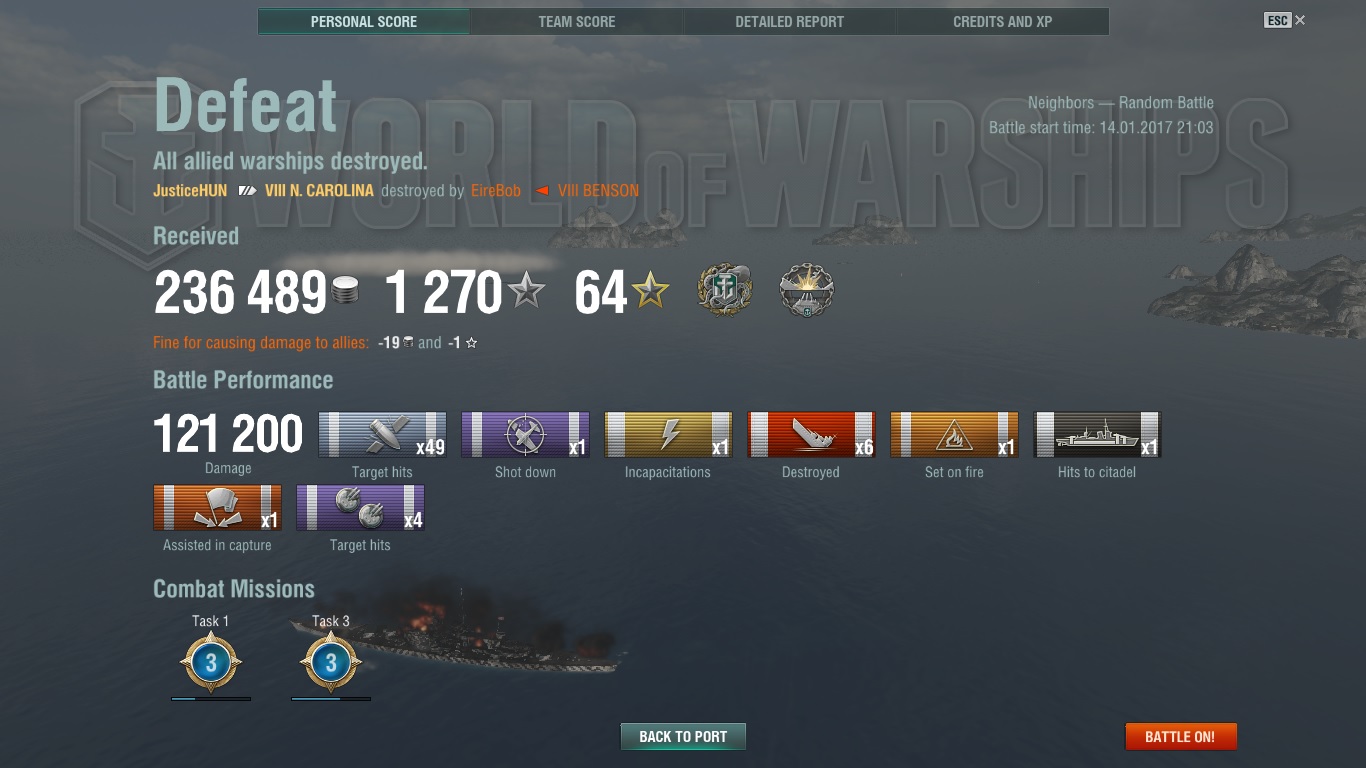1366x768 pixels.
Task: Start next match with Battle On!
Action: [x=1180, y=737]
